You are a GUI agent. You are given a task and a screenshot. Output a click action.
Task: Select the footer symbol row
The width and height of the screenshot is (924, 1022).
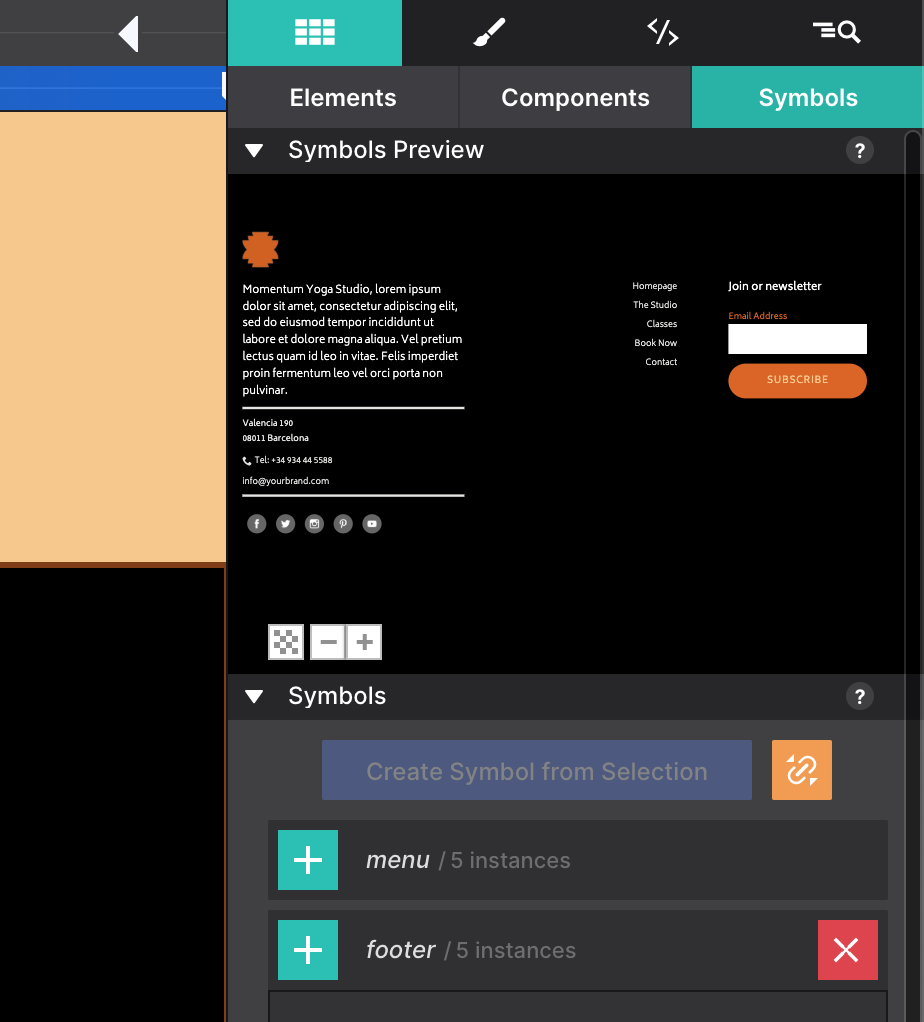[x=577, y=950]
